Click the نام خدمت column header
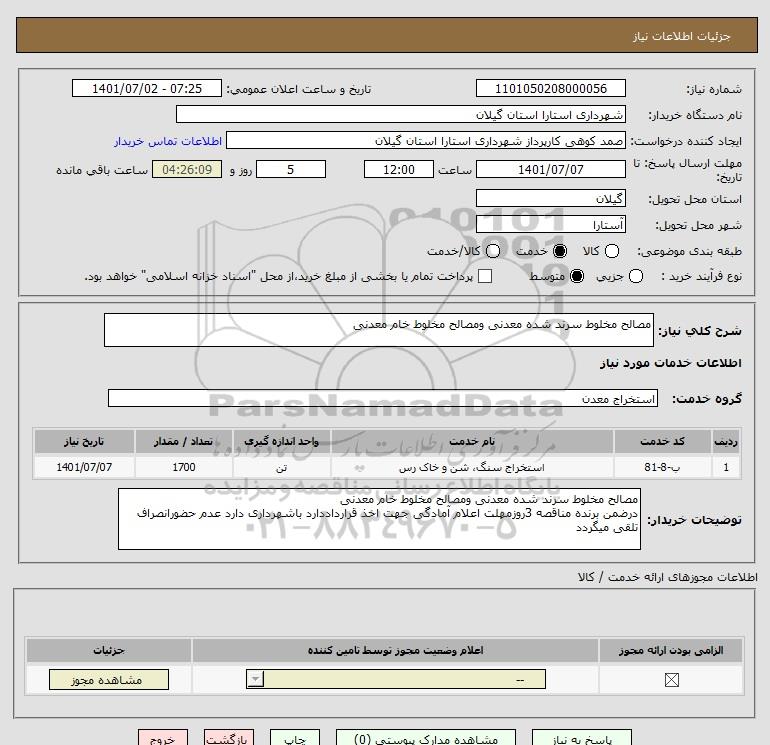770x745 pixels. 472,441
